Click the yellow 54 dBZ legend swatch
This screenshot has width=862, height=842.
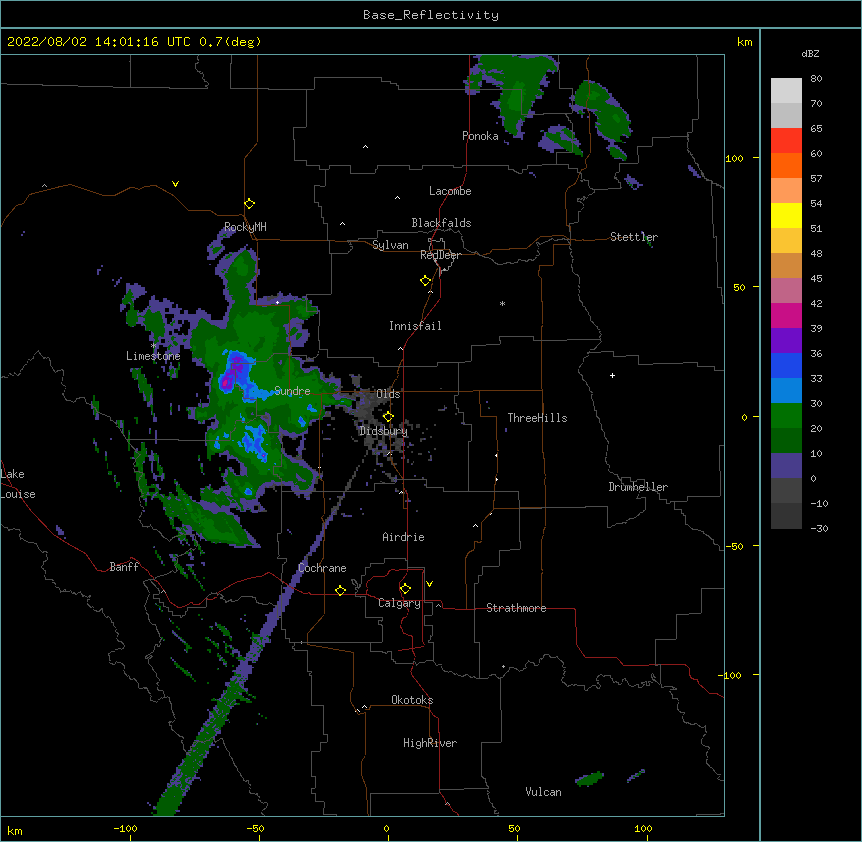[x=786, y=215]
